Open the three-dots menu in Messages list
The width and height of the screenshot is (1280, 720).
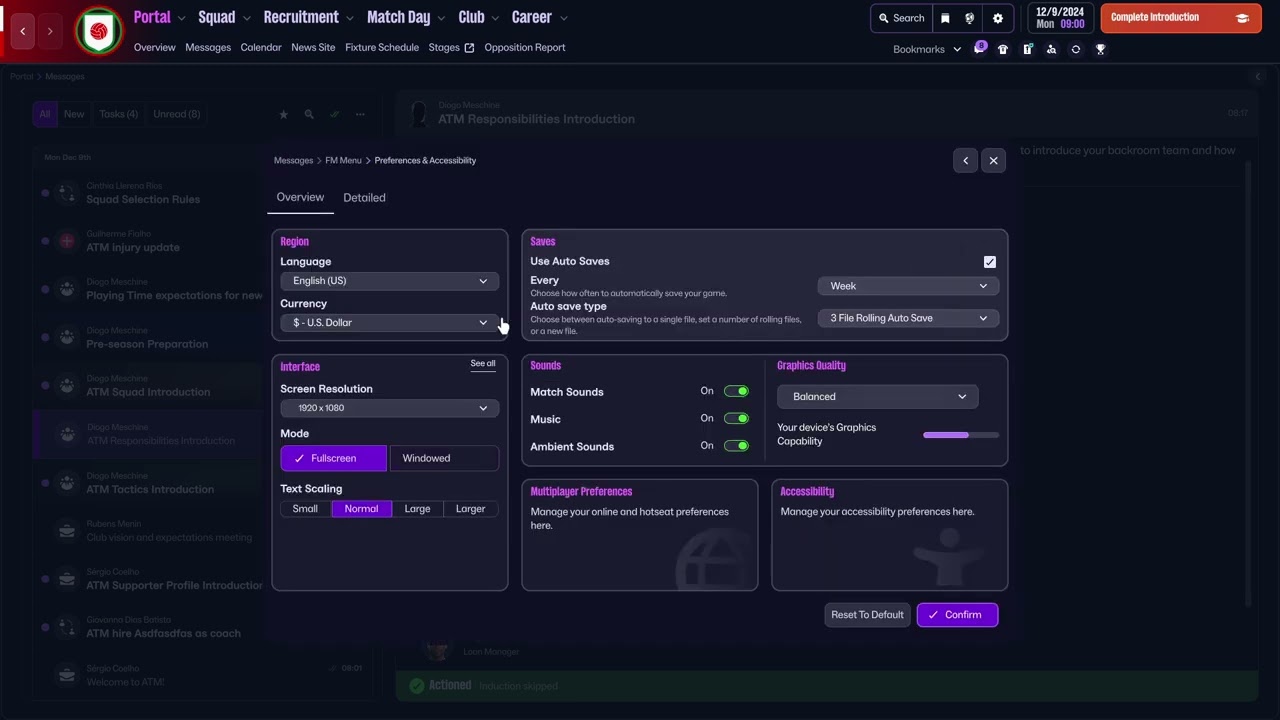360,114
